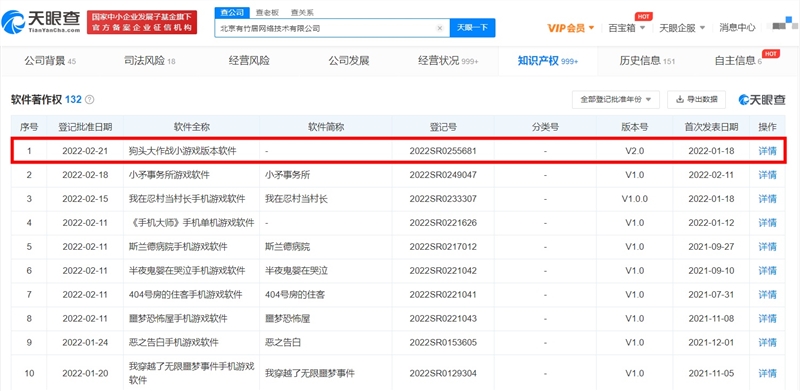Open the 全部登记批准年份 year filter dropdown
The height and width of the screenshot is (391, 800).
616,100
